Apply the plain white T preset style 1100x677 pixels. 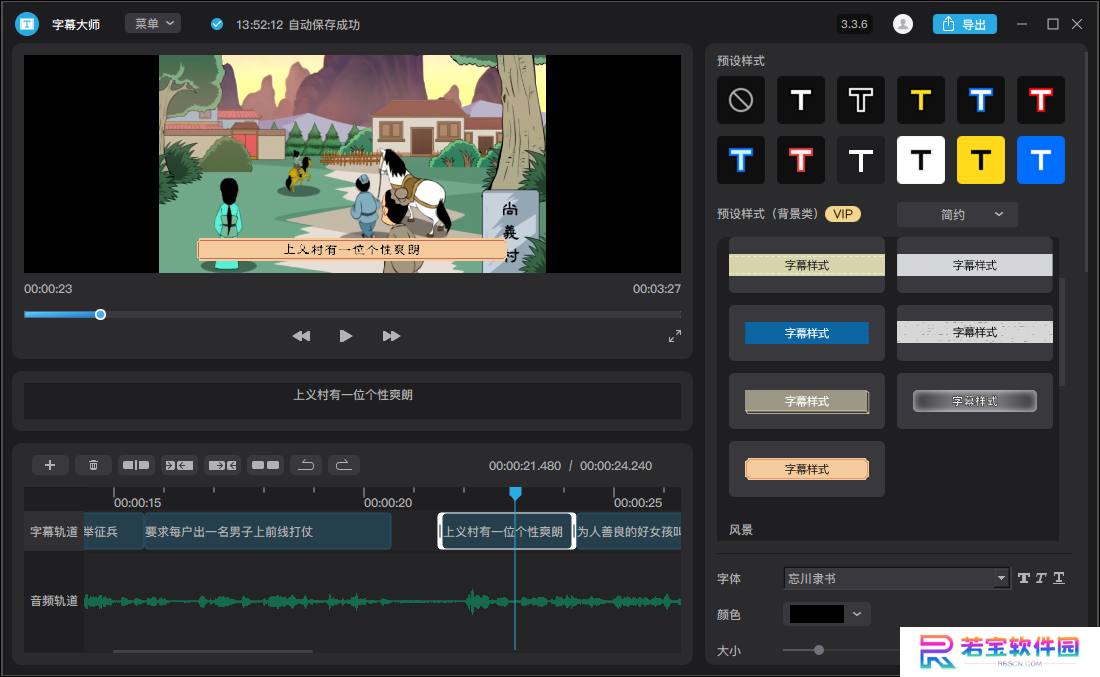click(800, 100)
